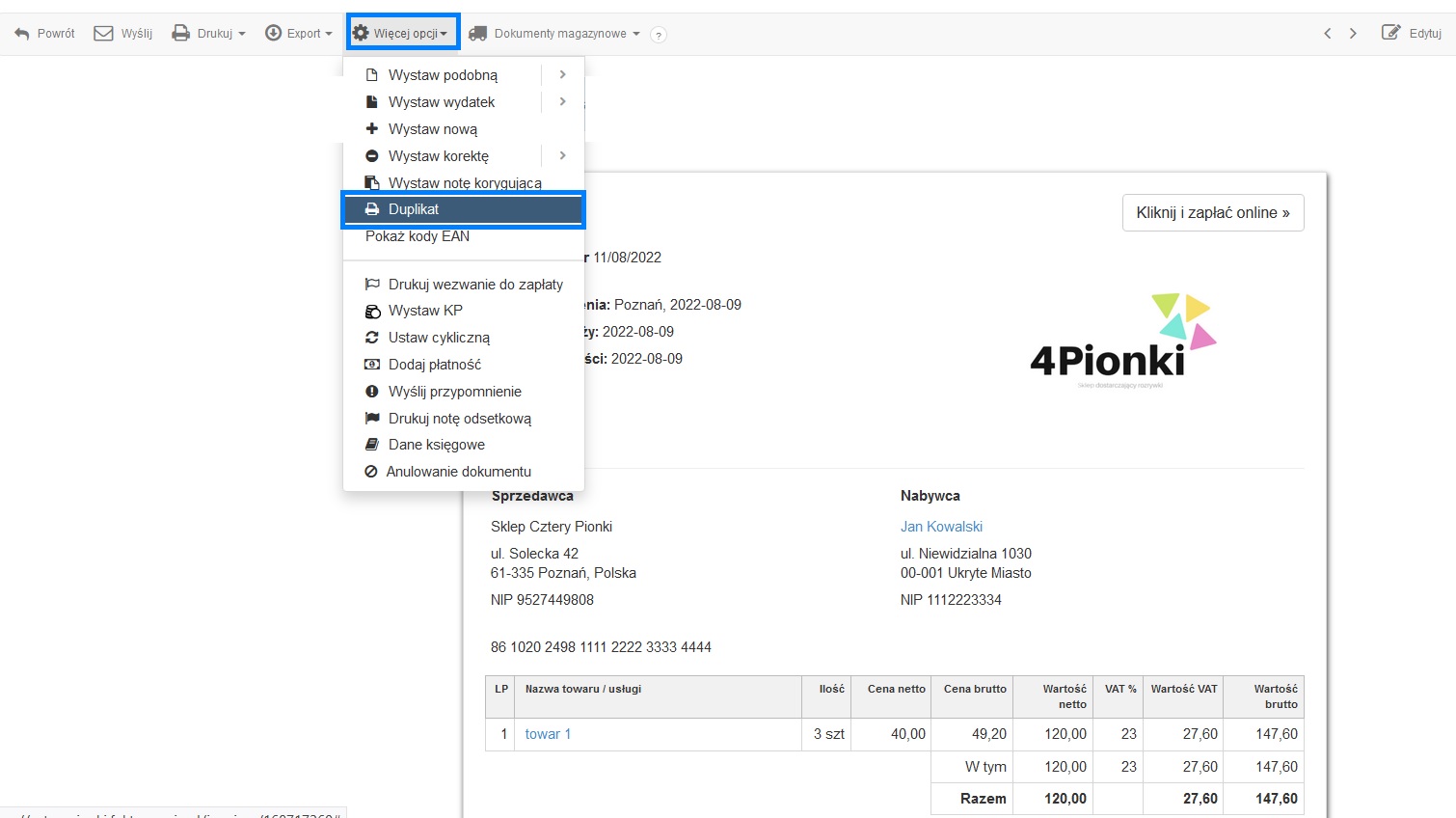Click the Ustaw cykliczną refresh icon
Viewport: 1456px width, 818px height.
[x=372, y=338]
